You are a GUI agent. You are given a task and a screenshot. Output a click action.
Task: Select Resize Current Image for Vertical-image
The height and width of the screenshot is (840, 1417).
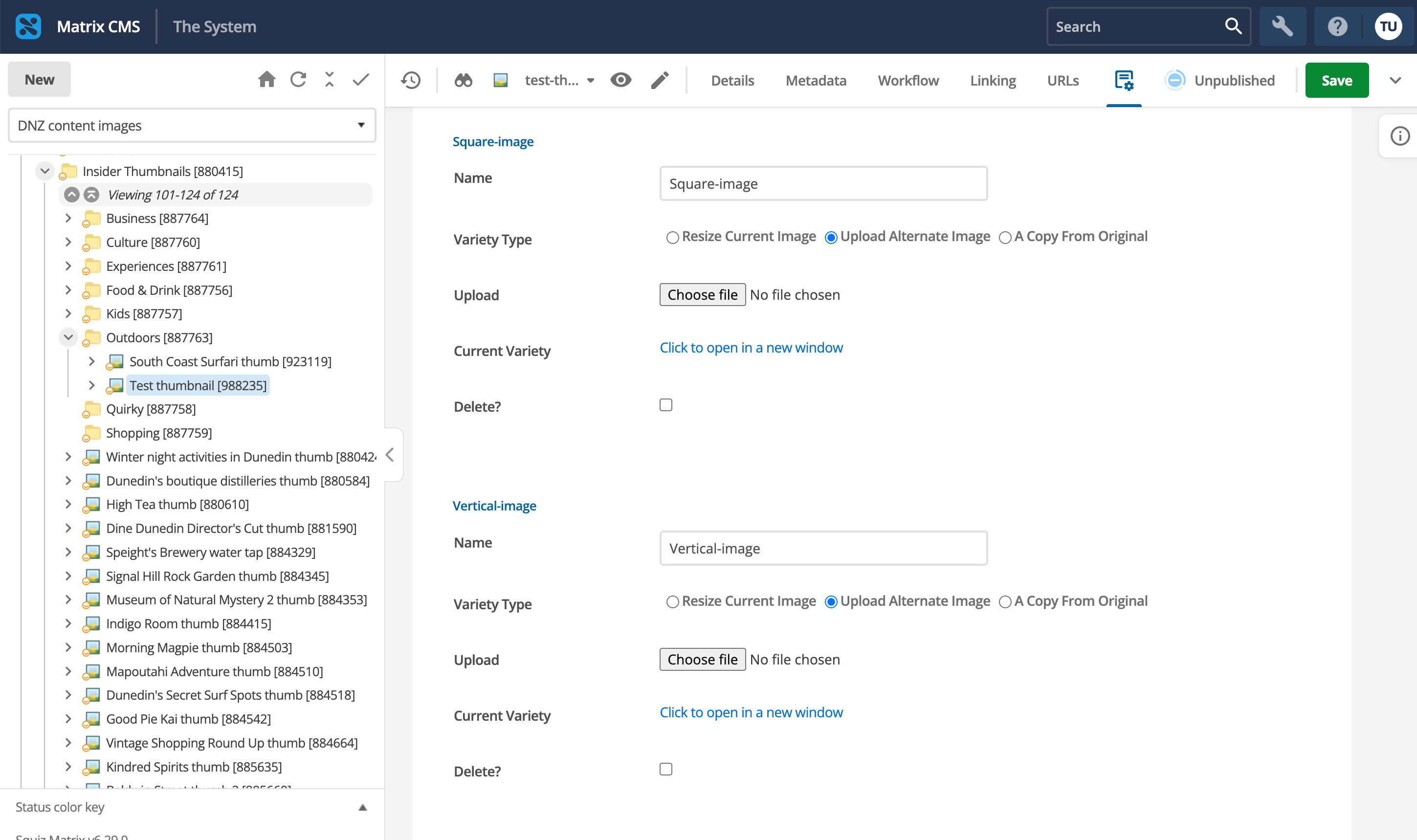click(672, 602)
